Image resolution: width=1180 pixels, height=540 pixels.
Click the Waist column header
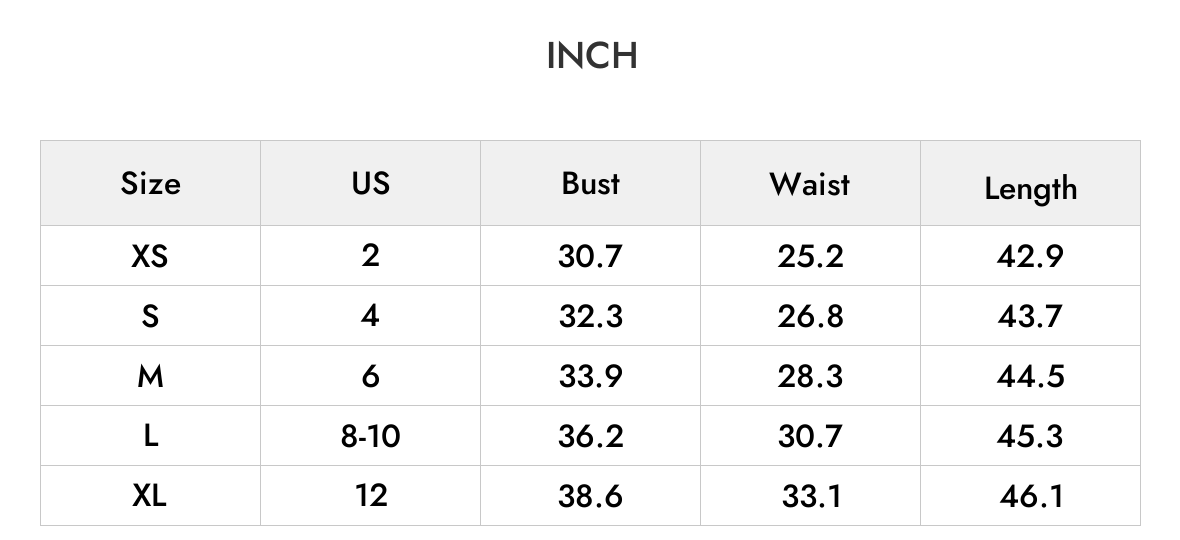(x=810, y=183)
